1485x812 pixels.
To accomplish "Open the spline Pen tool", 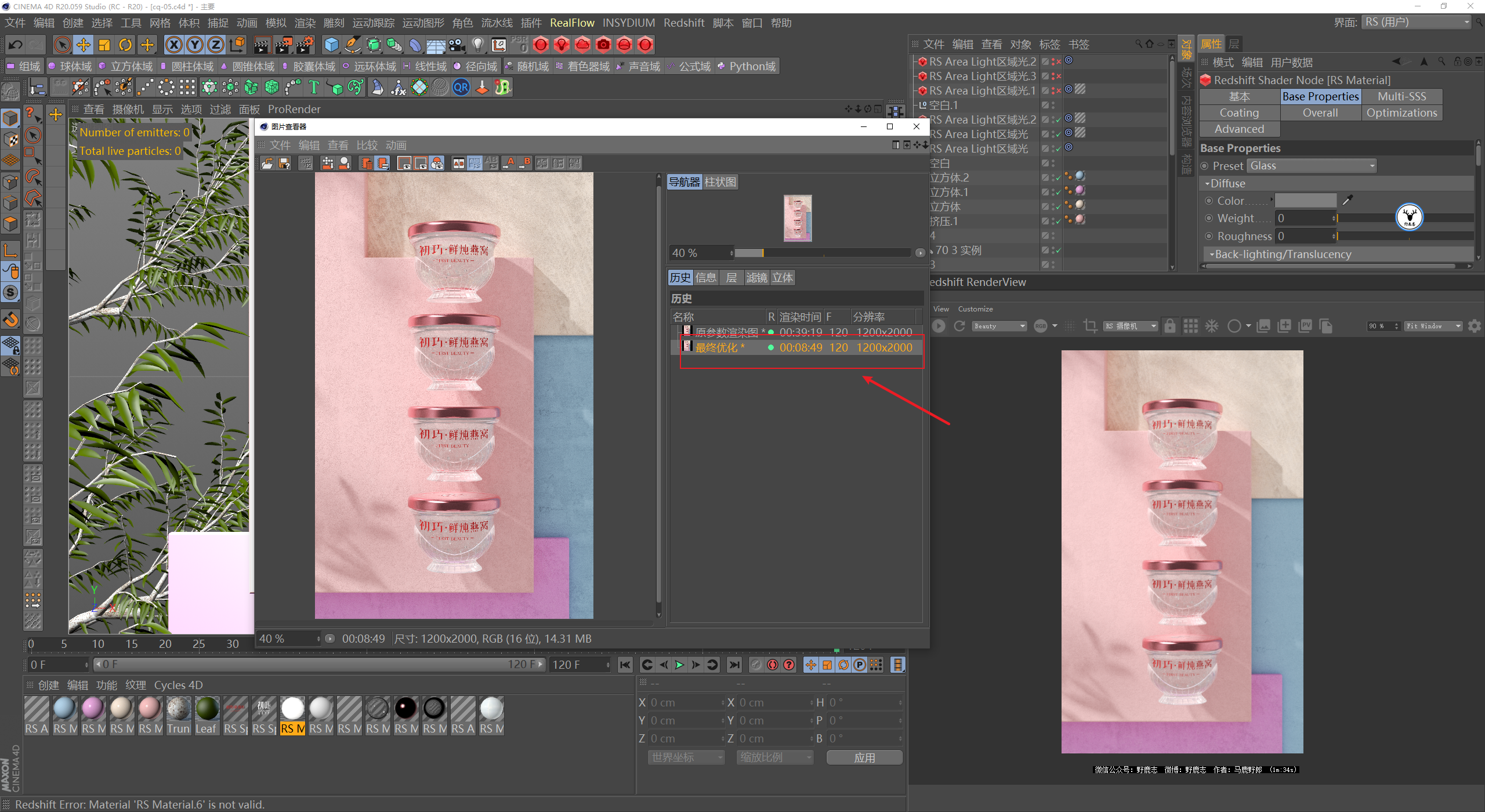I will pyautogui.click(x=353, y=45).
